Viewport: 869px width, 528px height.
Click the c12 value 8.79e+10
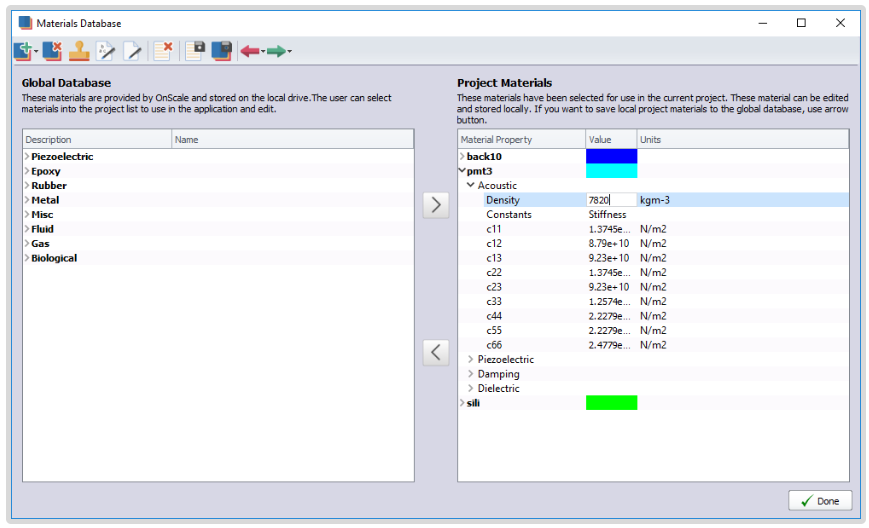(x=609, y=243)
